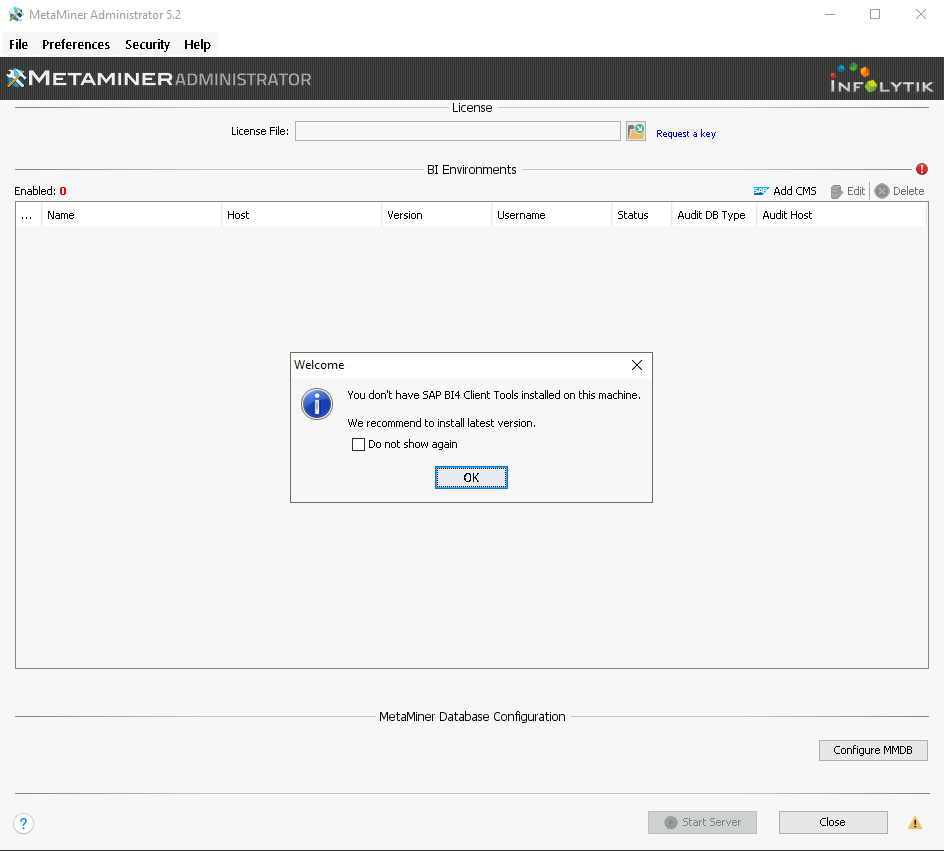Minimize the MetaMiner Administrator window

point(830,14)
